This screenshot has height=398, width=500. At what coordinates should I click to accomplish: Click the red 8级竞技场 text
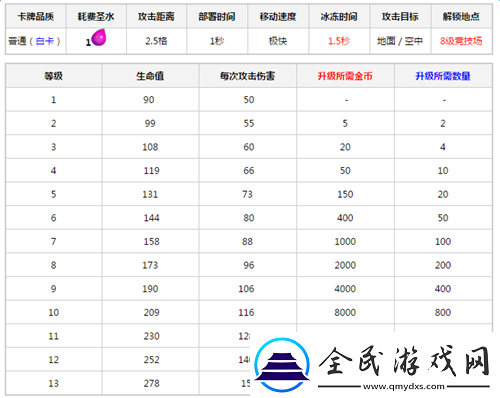[x=461, y=41]
